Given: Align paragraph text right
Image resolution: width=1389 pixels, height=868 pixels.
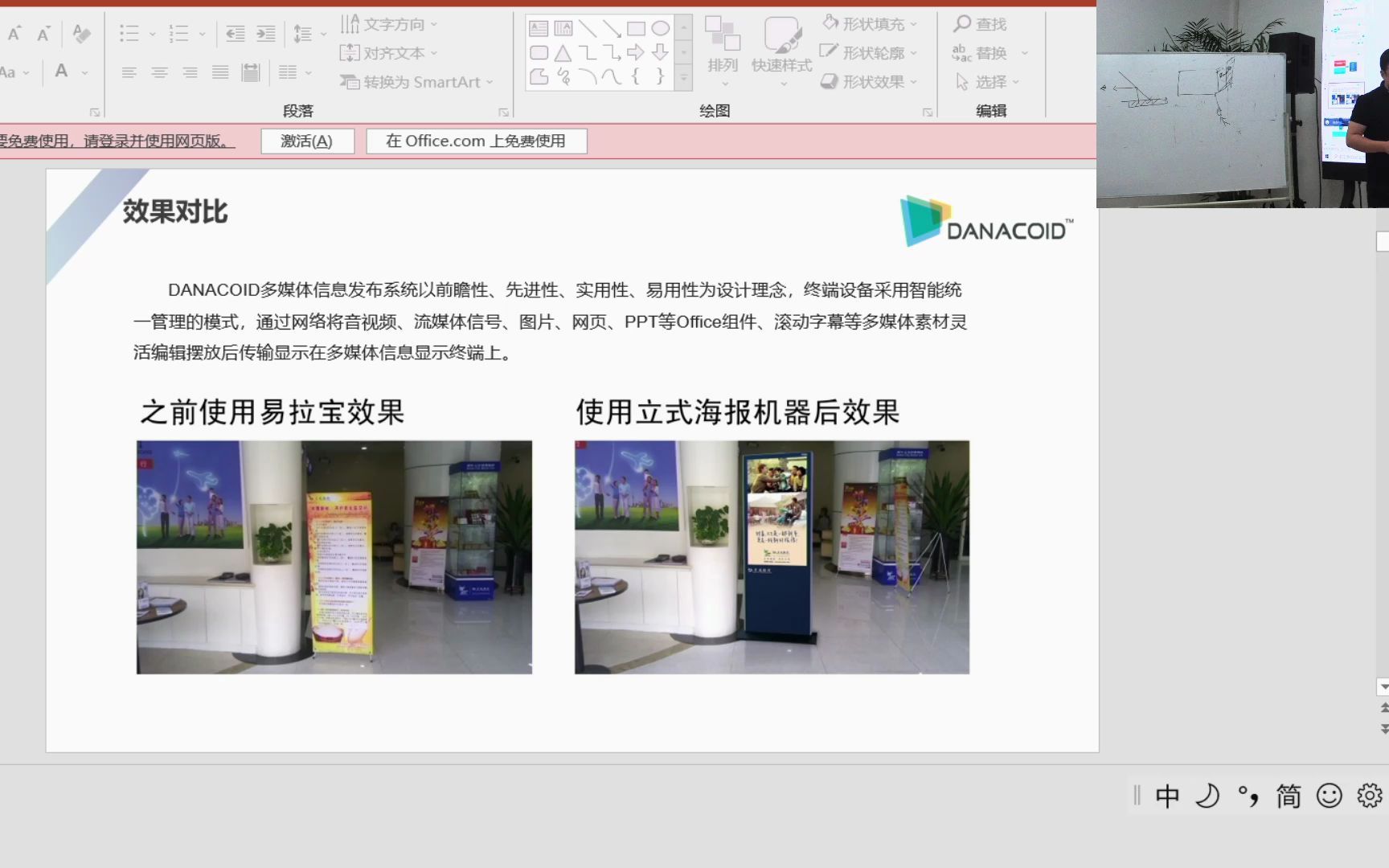Looking at the screenshot, I should [190, 72].
